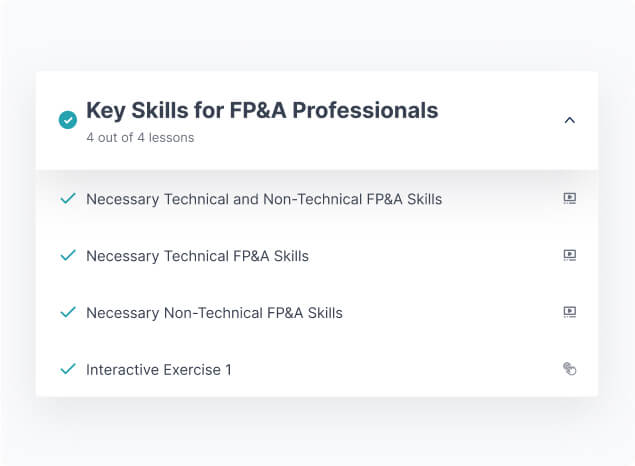The height and width of the screenshot is (466, 635).
Task: Click the Key Skills for FP&A Professionals heading
Action: click(x=262, y=110)
